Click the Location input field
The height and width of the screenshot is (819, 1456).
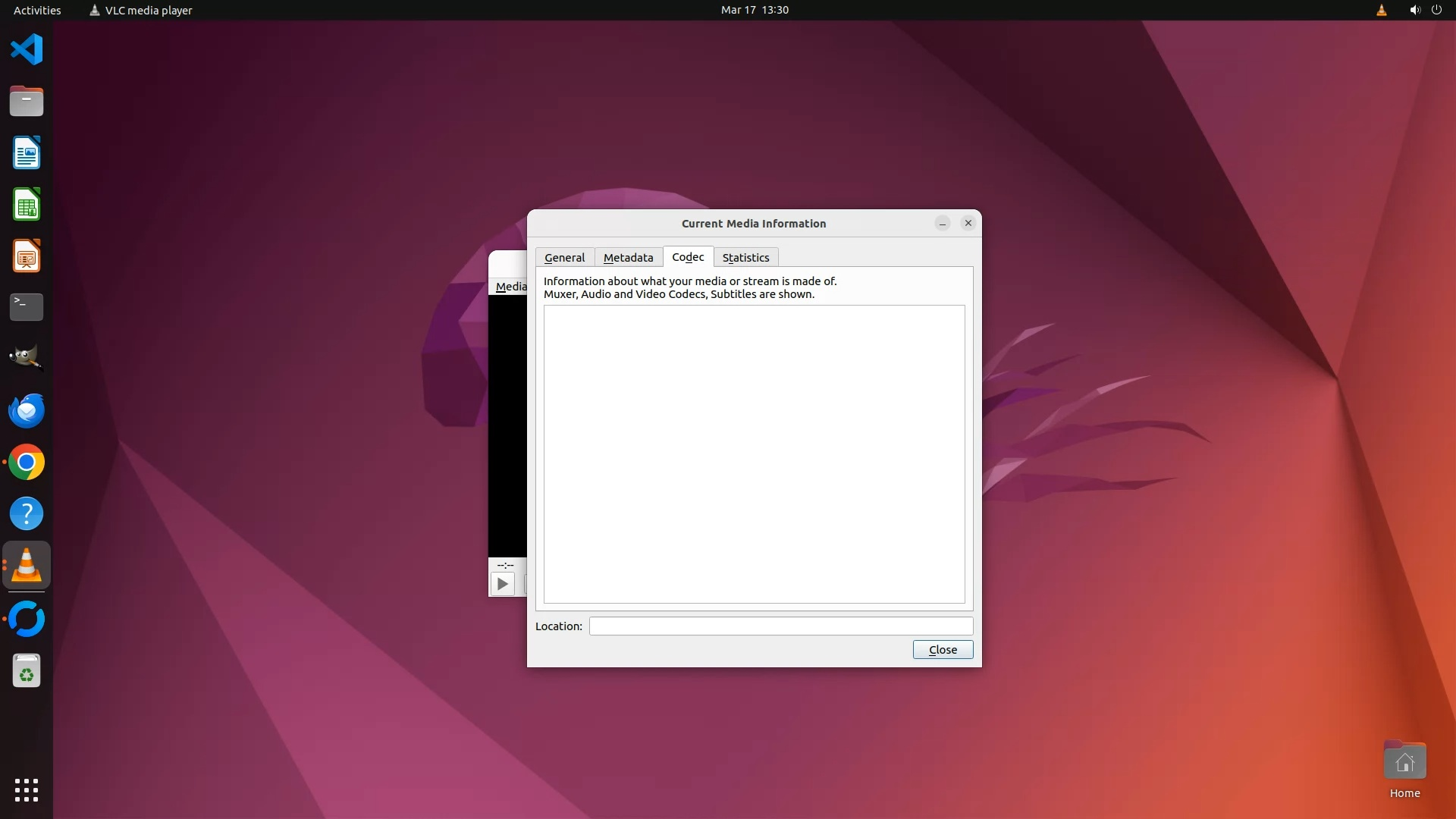tap(780, 626)
